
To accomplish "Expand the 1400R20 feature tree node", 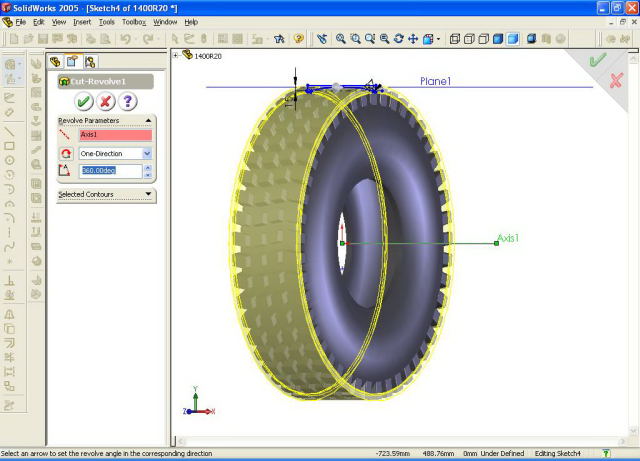I will click(x=177, y=55).
